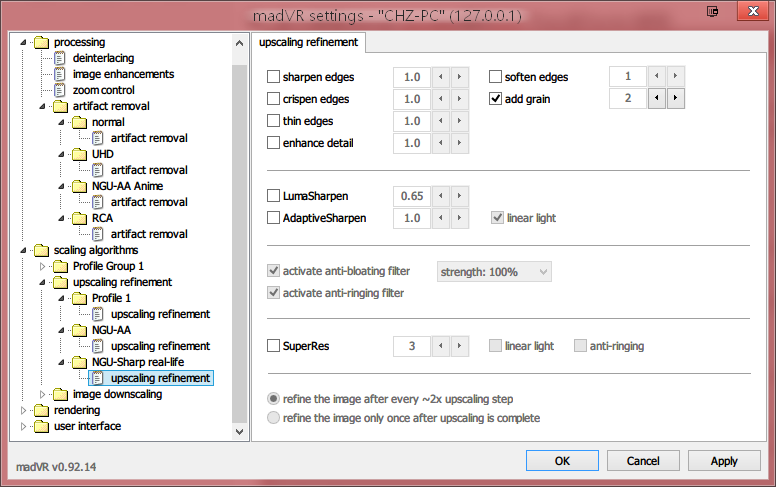Screen dimensions: 776x487
Task: Increase AdaptiveSharpen value with right arrow
Action: click(x=459, y=218)
